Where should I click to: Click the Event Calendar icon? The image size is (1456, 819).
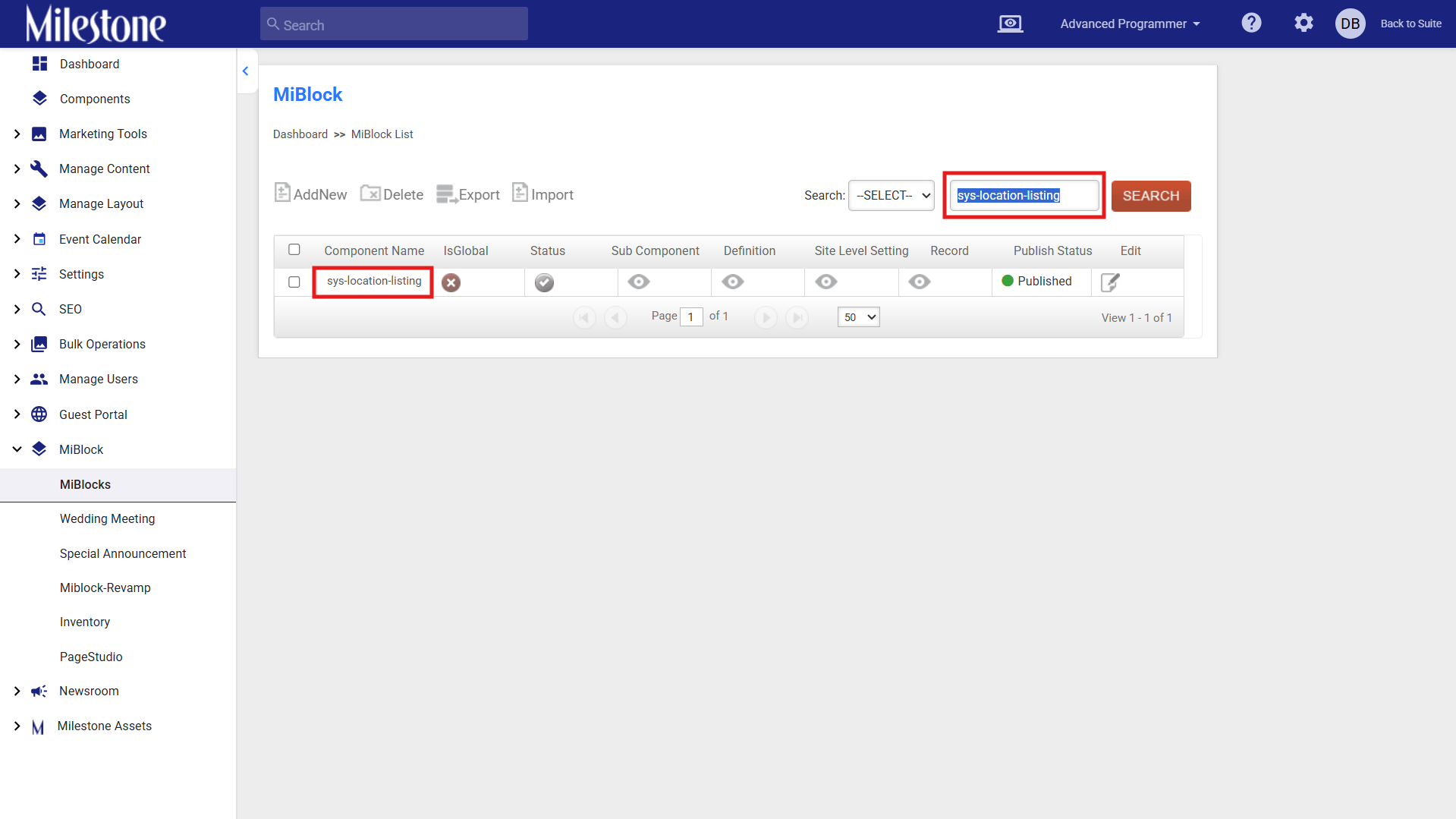[x=39, y=239]
